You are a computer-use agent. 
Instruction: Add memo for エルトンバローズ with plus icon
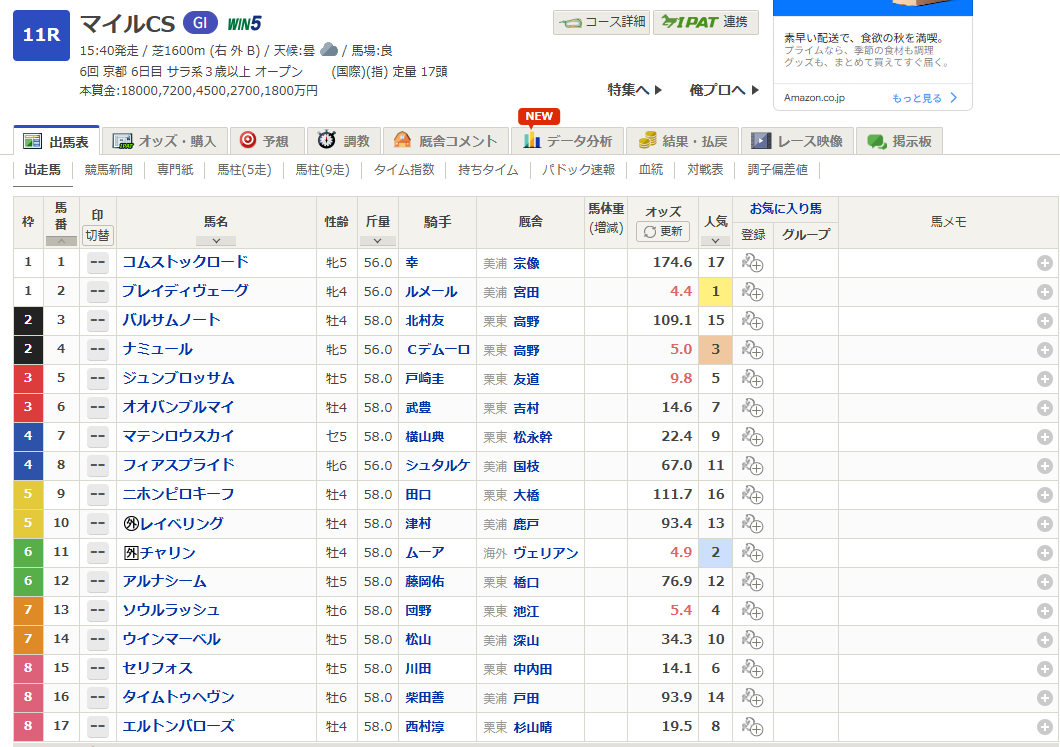[1044, 727]
